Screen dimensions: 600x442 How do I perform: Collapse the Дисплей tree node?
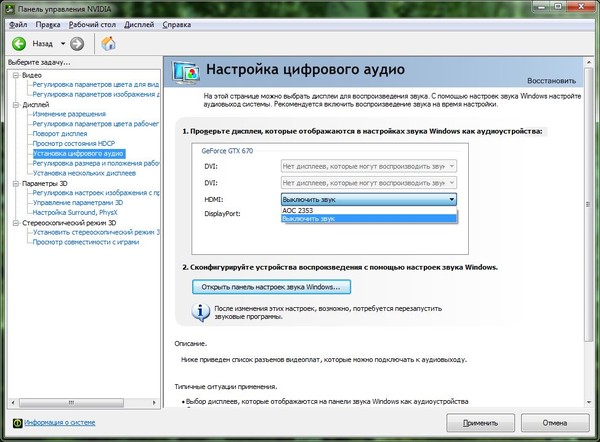(x=16, y=105)
